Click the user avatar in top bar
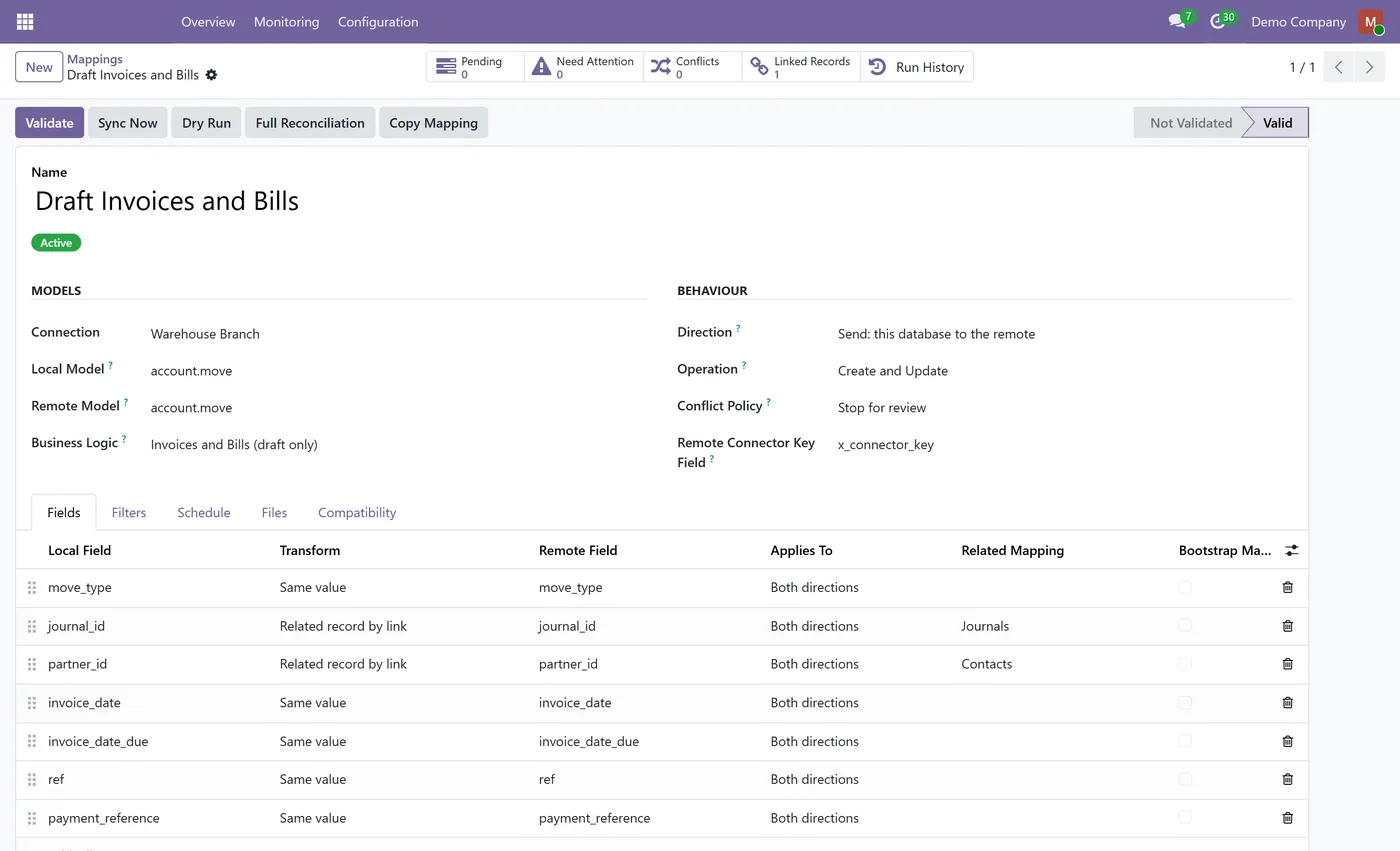This screenshot has height=851, width=1400. (1370, 21)
